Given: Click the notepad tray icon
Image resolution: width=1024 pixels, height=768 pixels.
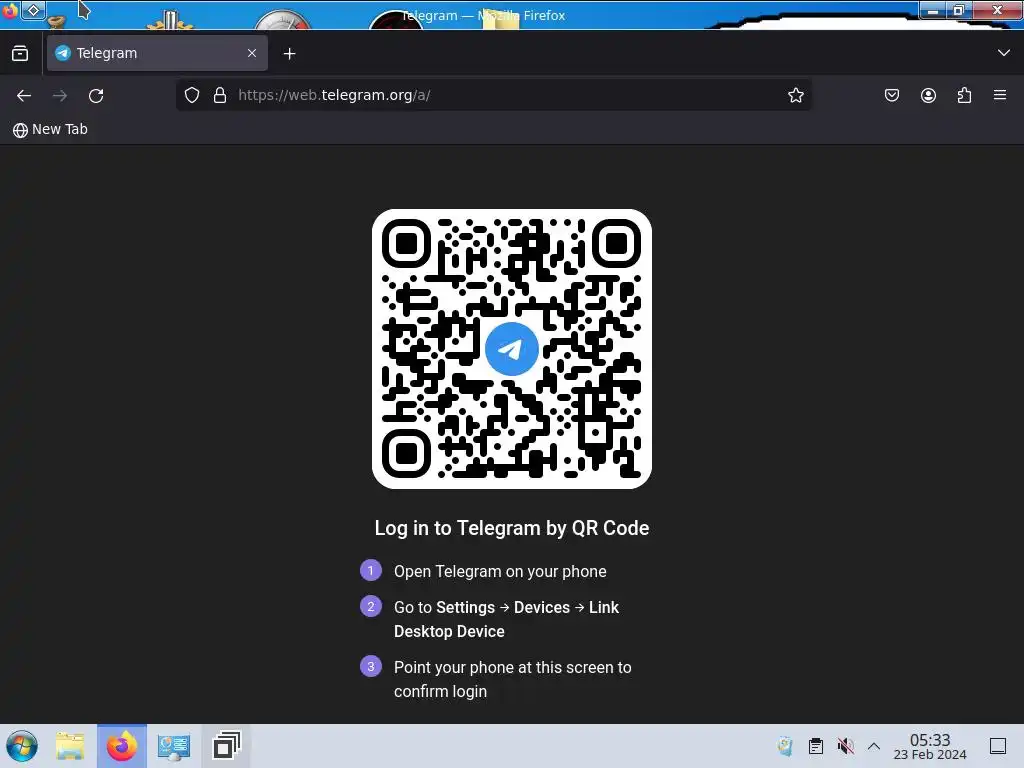Looking at the screenshot, I should tap(785, 746).
